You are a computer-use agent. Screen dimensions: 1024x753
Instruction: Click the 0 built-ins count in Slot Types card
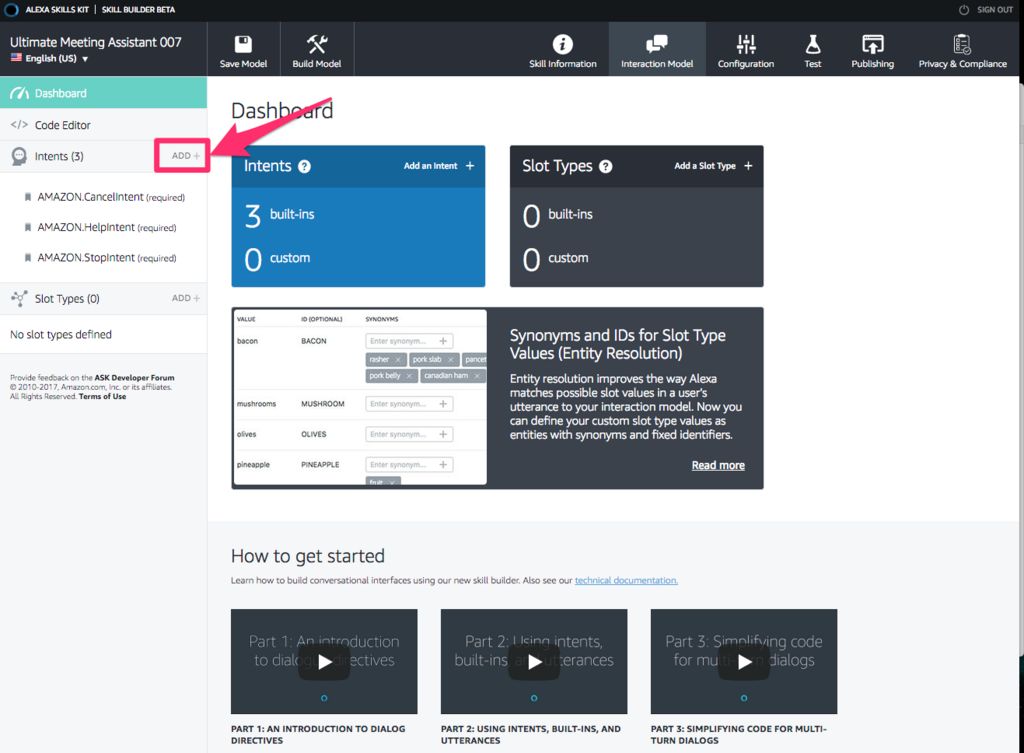558,215
